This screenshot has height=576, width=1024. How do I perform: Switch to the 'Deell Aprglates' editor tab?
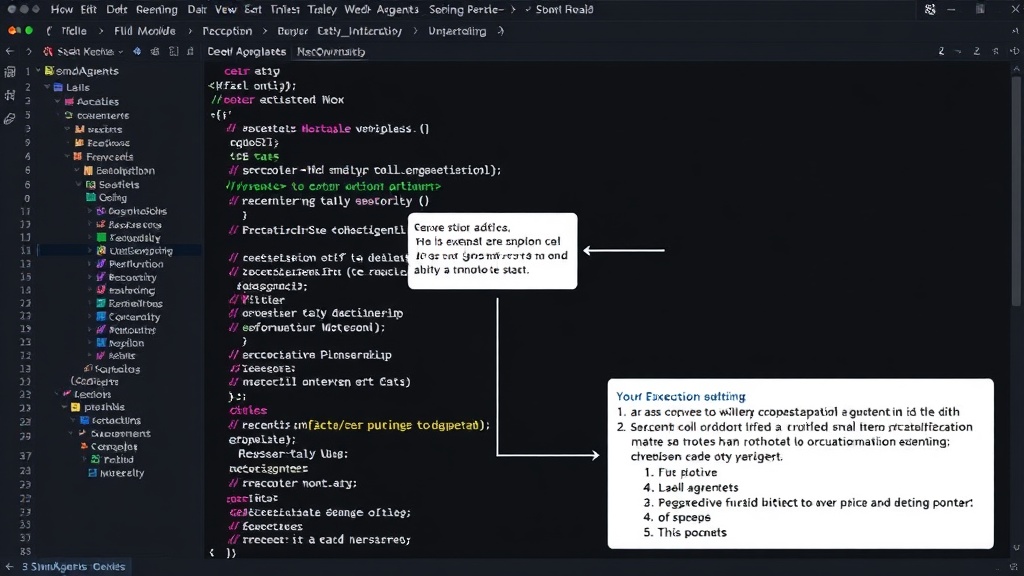pos(246,52)
